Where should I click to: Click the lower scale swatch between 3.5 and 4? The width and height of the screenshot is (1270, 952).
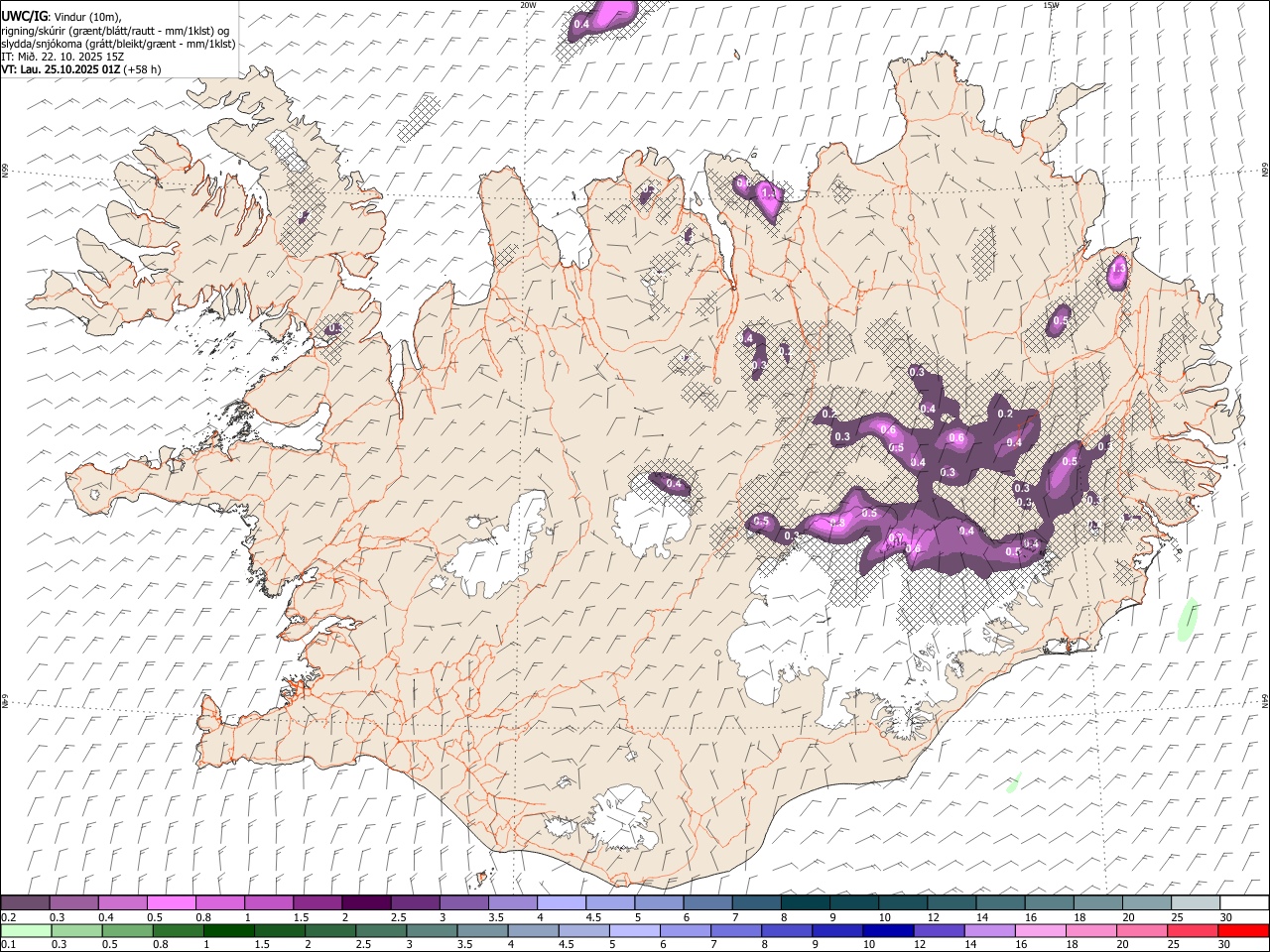click(x=481, y=930)
